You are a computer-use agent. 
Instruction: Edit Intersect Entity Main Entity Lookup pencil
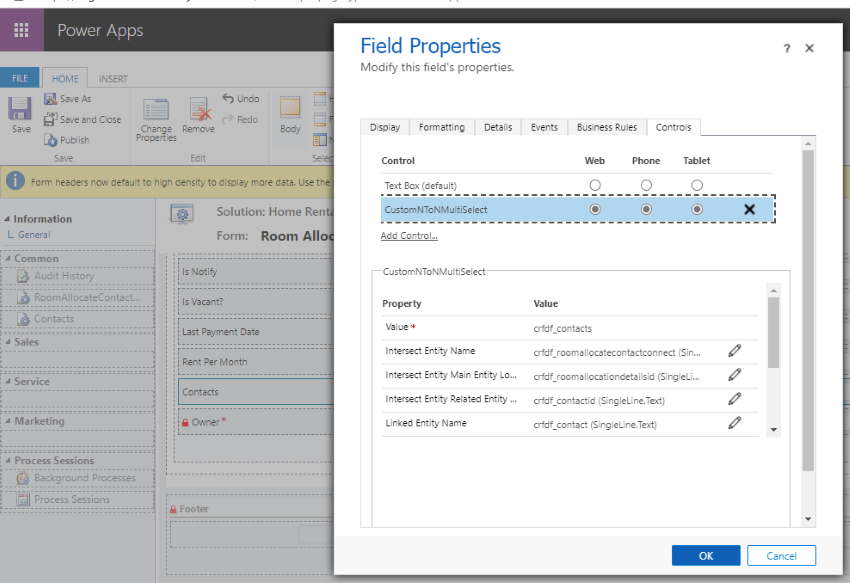point(735,375)
